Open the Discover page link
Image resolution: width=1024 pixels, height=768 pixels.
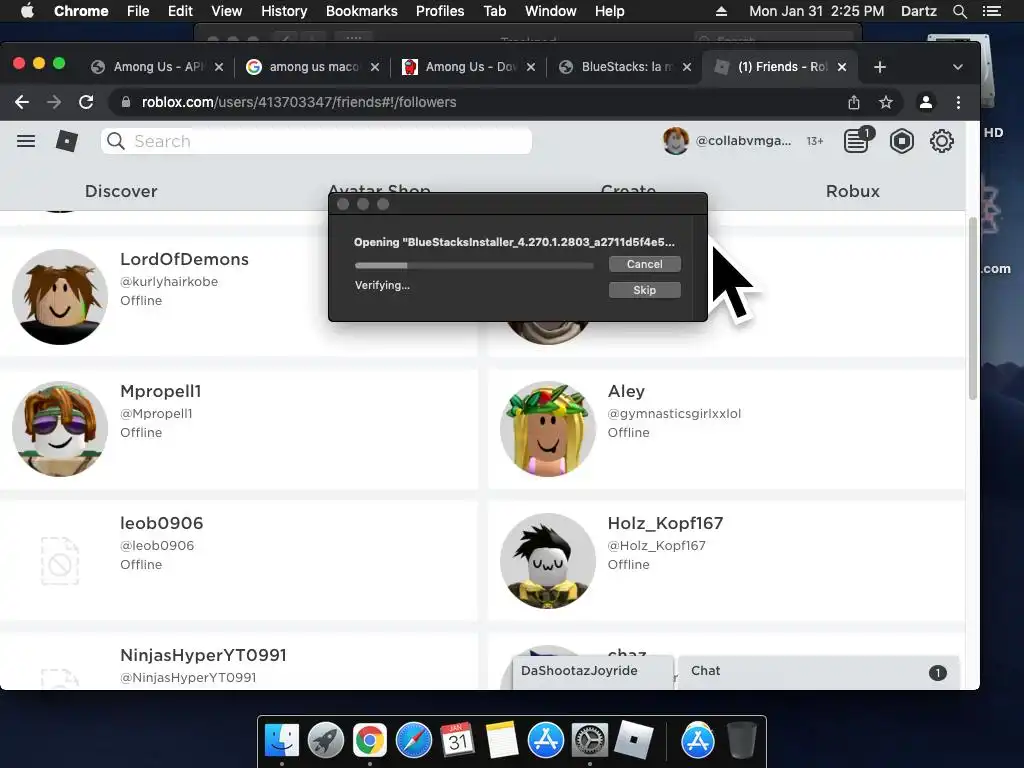point(121,191)
